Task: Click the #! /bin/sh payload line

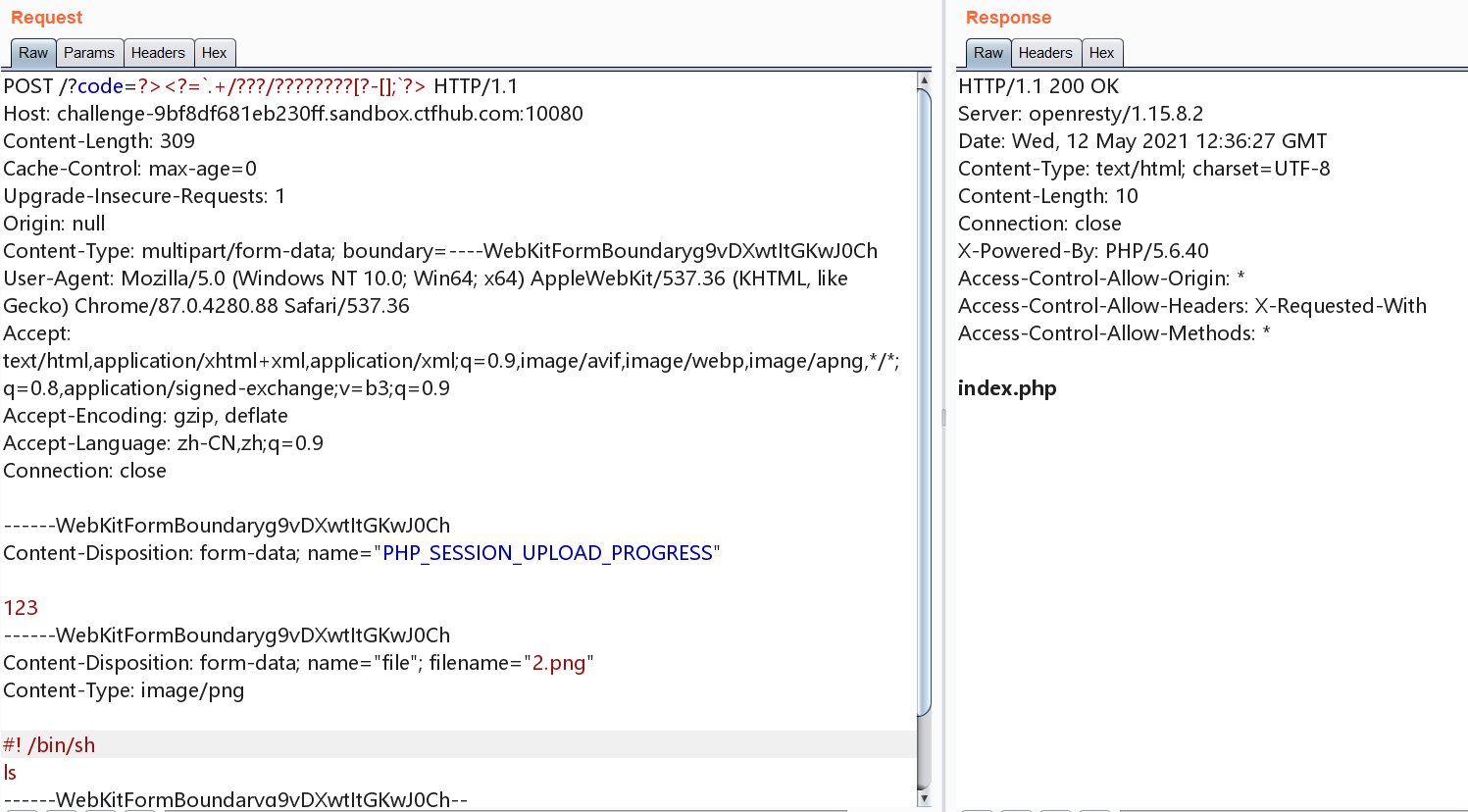Action: 49,744
